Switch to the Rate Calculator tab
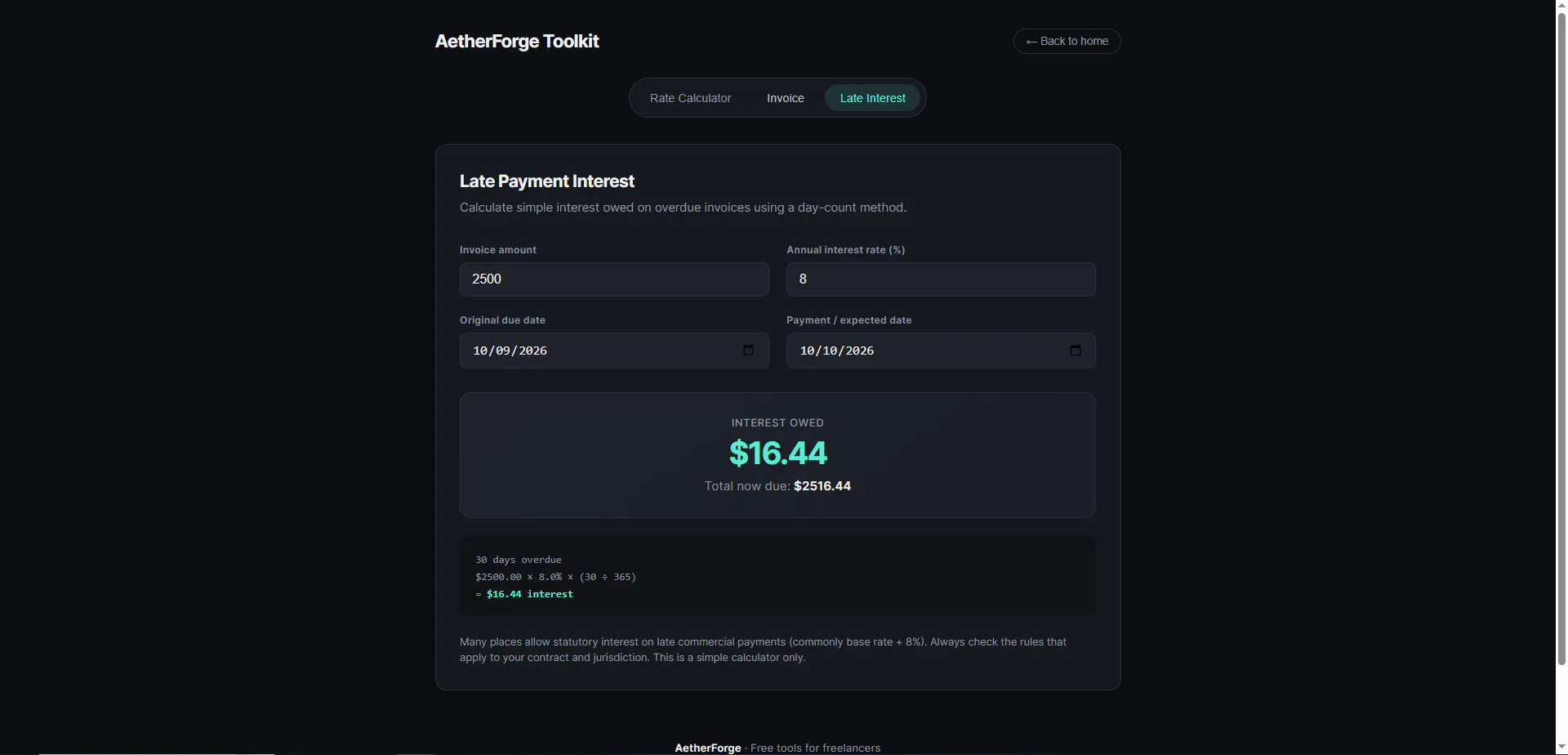The image size is (1568, 755). tap(690, 98)
